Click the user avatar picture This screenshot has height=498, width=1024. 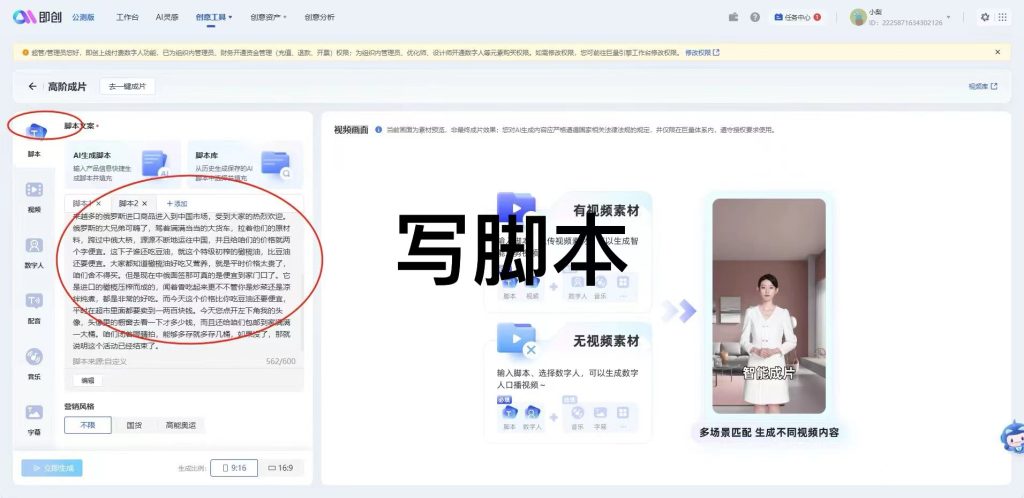tap(858, 18)
